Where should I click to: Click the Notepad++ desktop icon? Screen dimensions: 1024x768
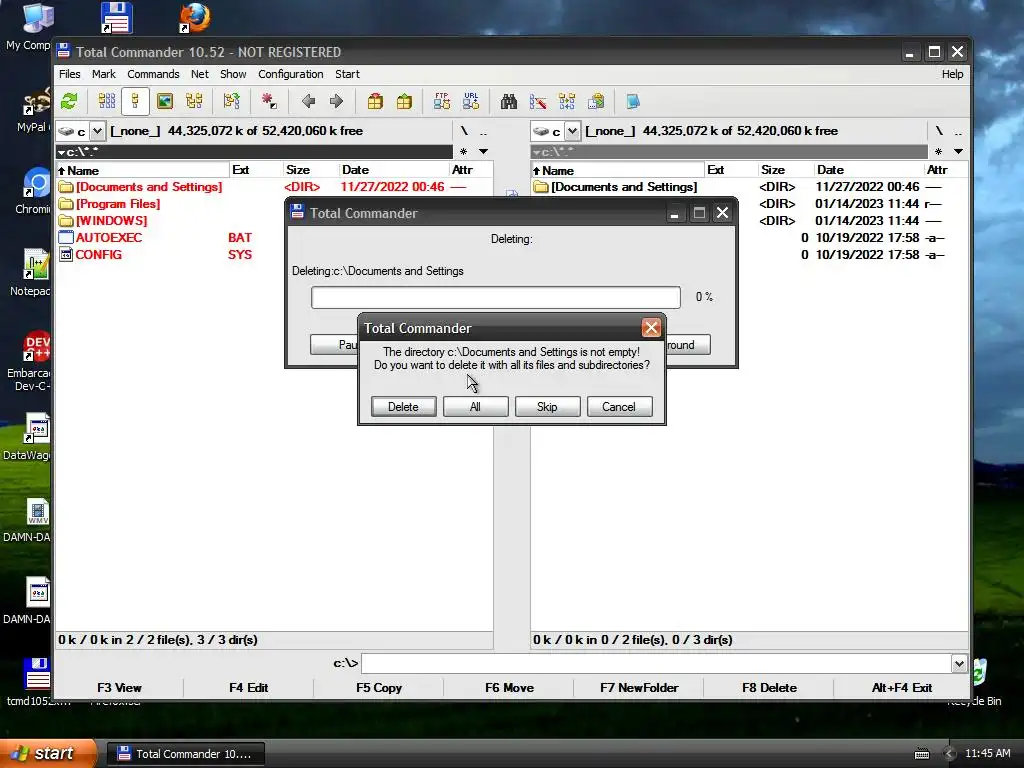point(33,272)
